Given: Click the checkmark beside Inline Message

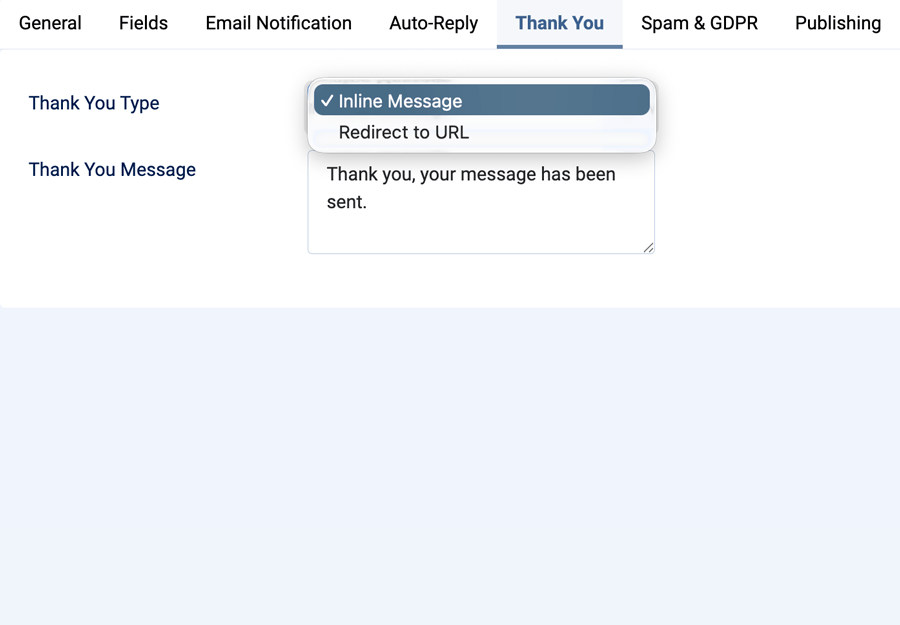Looking at the screenshot, I should tap(327, 101).
